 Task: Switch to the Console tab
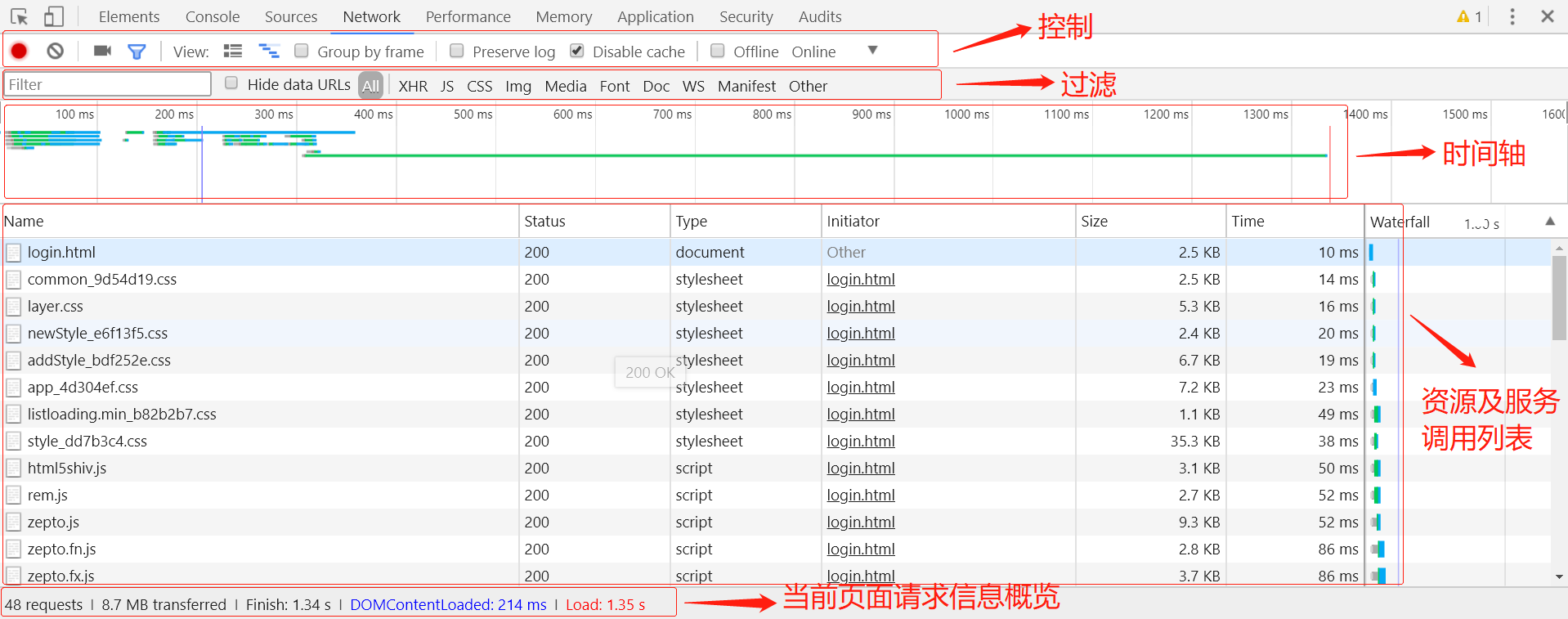tap(213, 16)
